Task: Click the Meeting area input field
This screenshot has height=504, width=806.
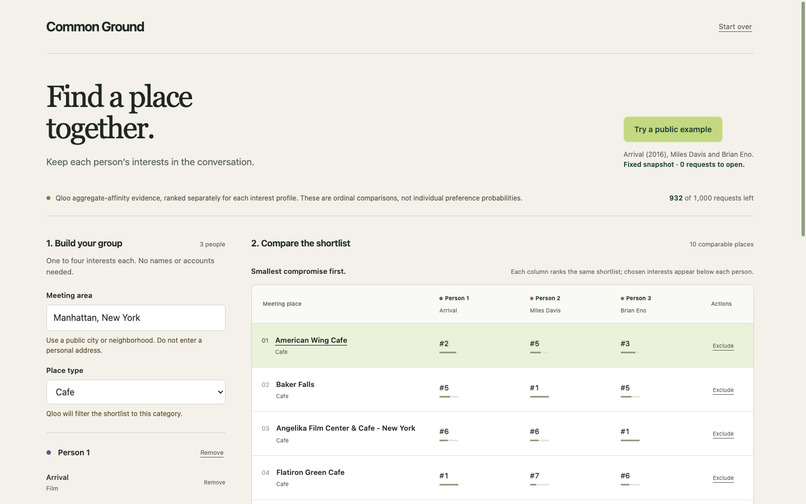Action: pos(136,318)
